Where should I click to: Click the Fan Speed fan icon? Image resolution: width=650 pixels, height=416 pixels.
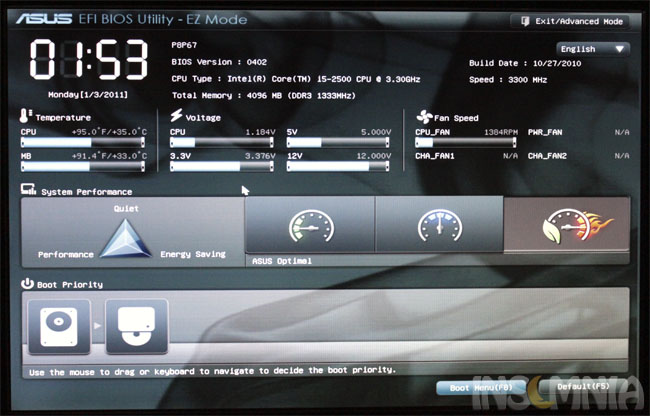[424, 117]
